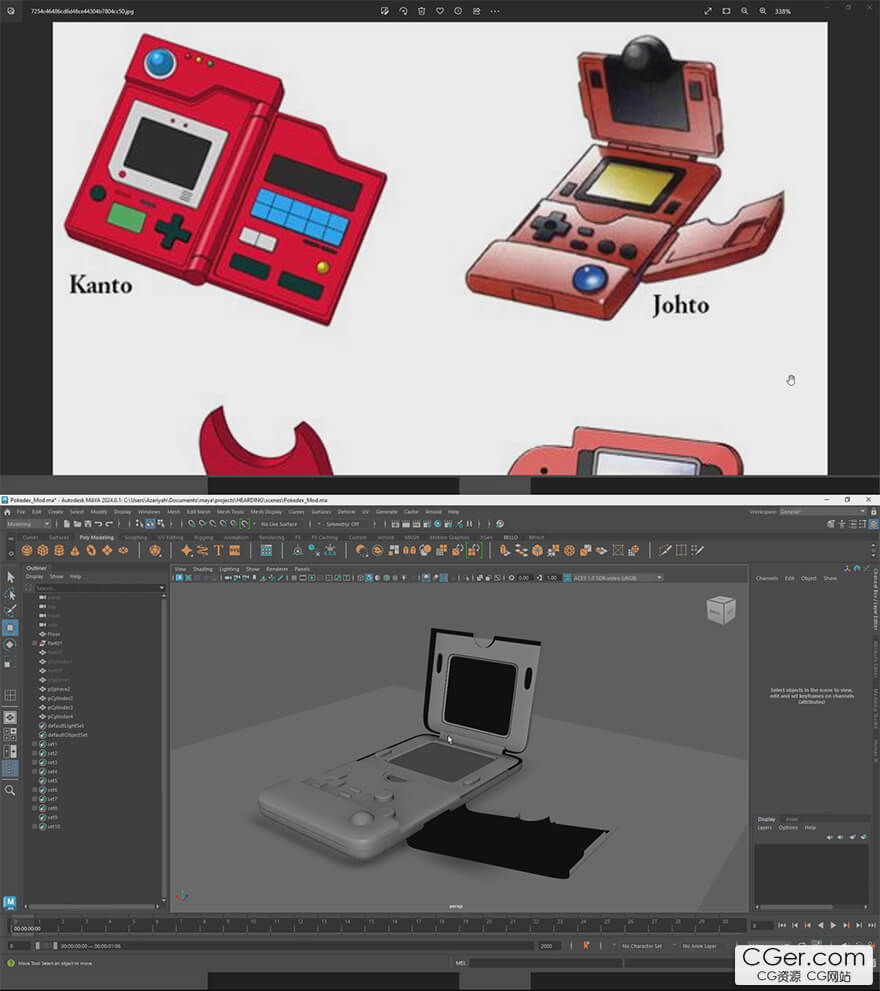Expand the set4 node in Outliner
Viewport: 880px width, 991px height.
click(x=35, y=772)
